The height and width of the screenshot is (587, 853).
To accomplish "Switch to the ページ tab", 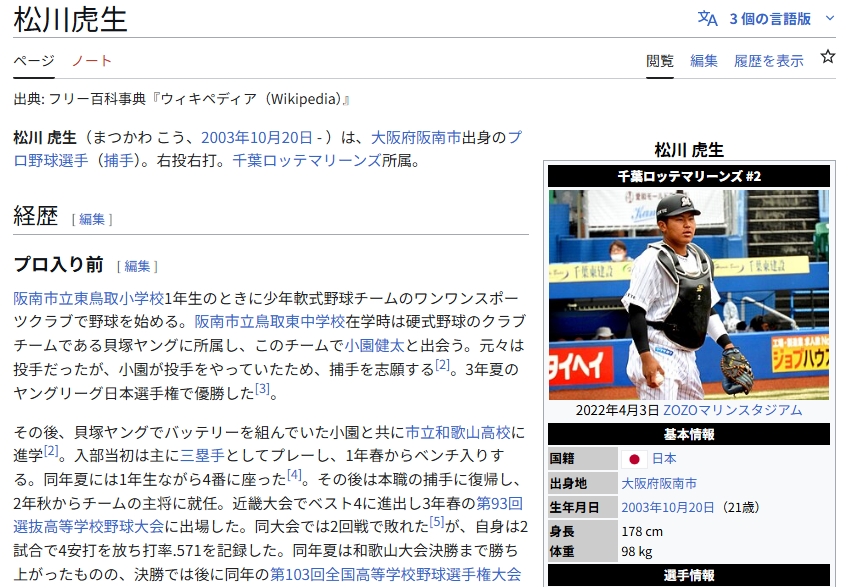I will pos(34,60).
